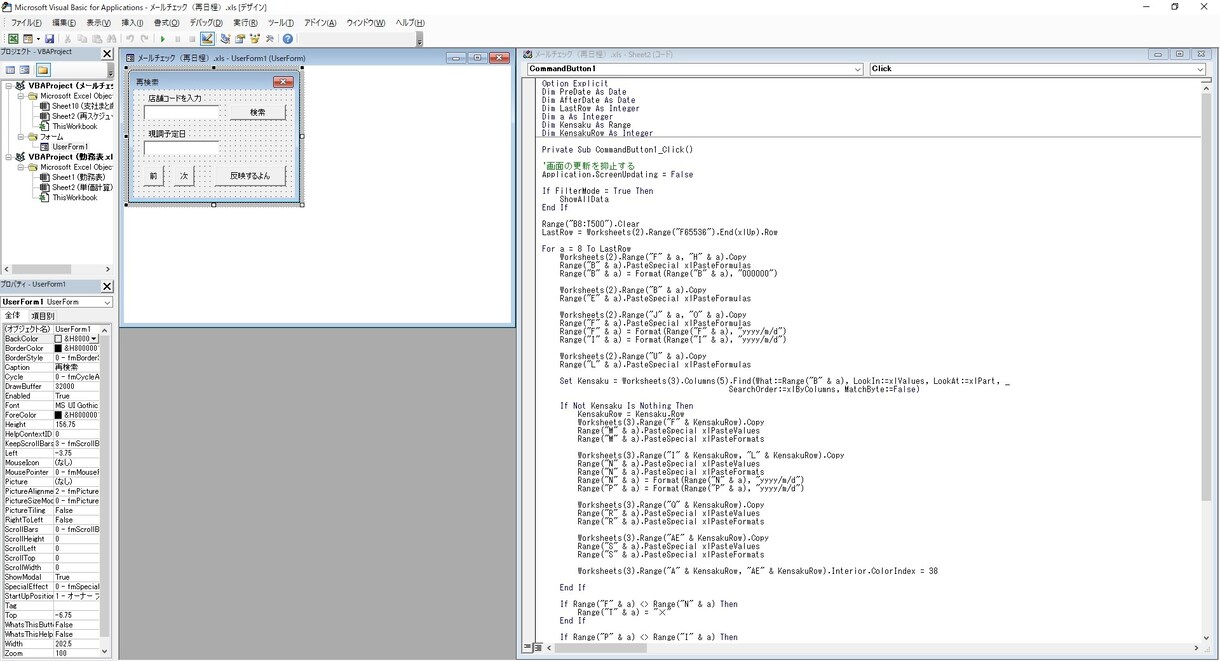Click the Reset stop icon
1220x661 pixels.
point(191,39)
